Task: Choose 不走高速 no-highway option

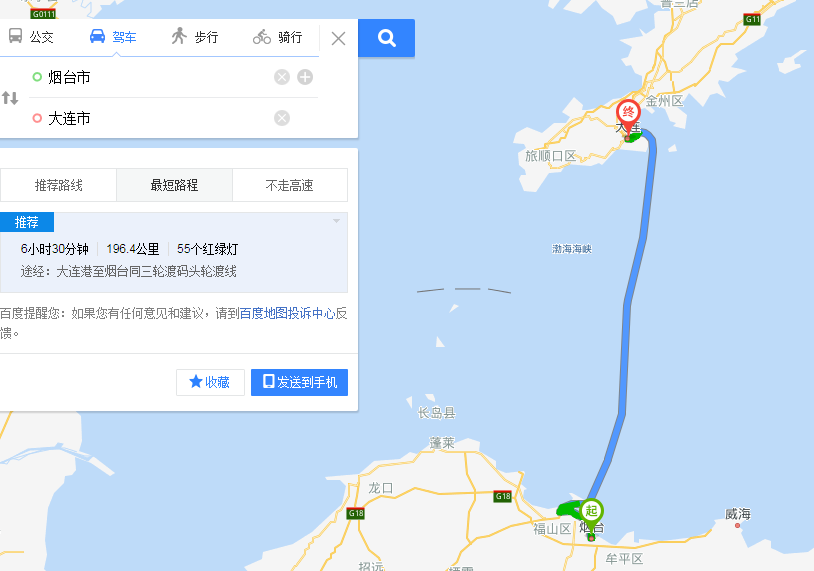Action: [290, 185]
